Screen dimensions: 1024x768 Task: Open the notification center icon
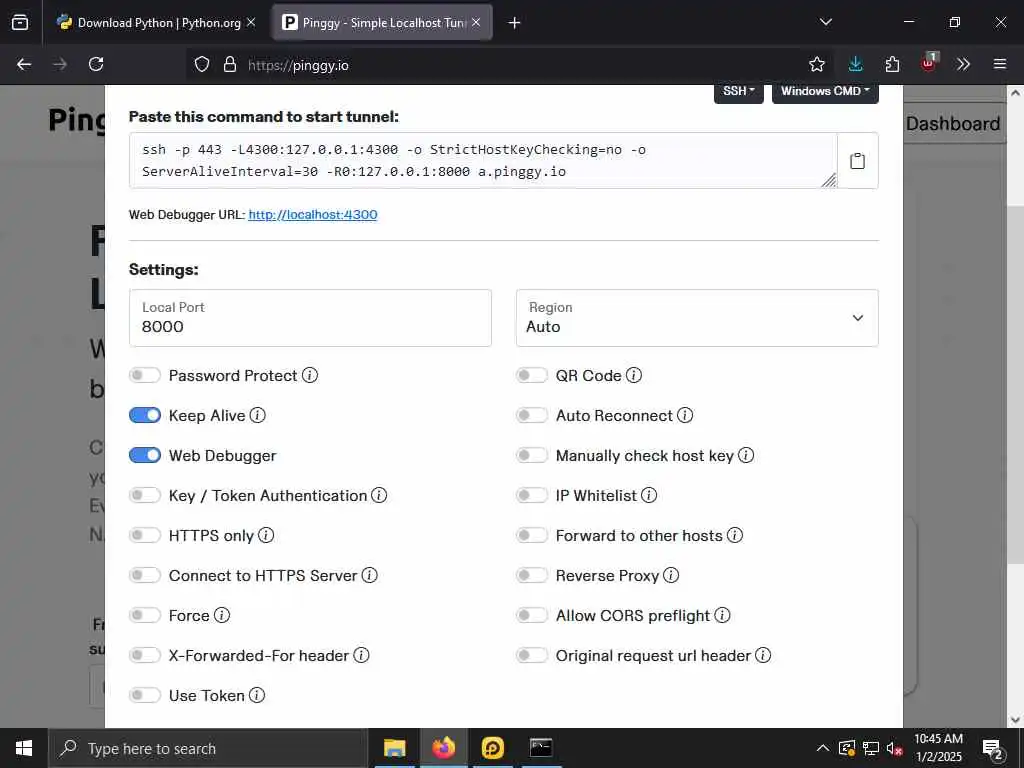click(x=993, y=748)
